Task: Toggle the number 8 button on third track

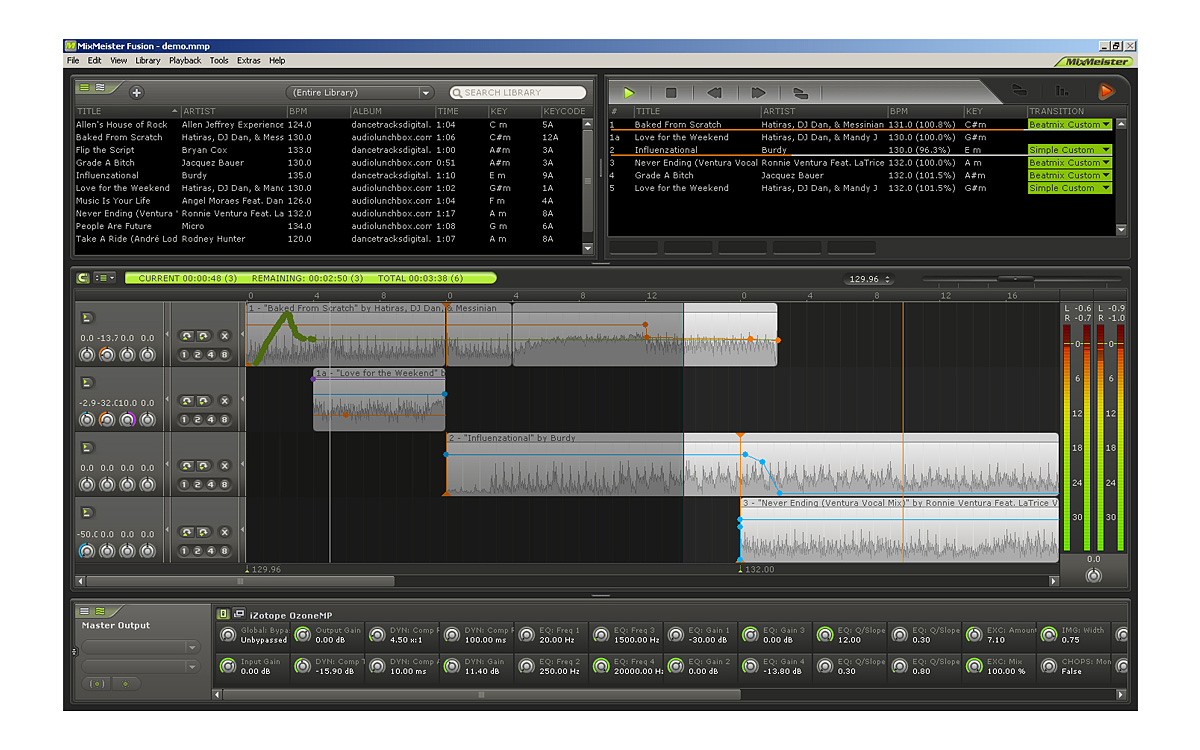Action: [x=224, y=485]
